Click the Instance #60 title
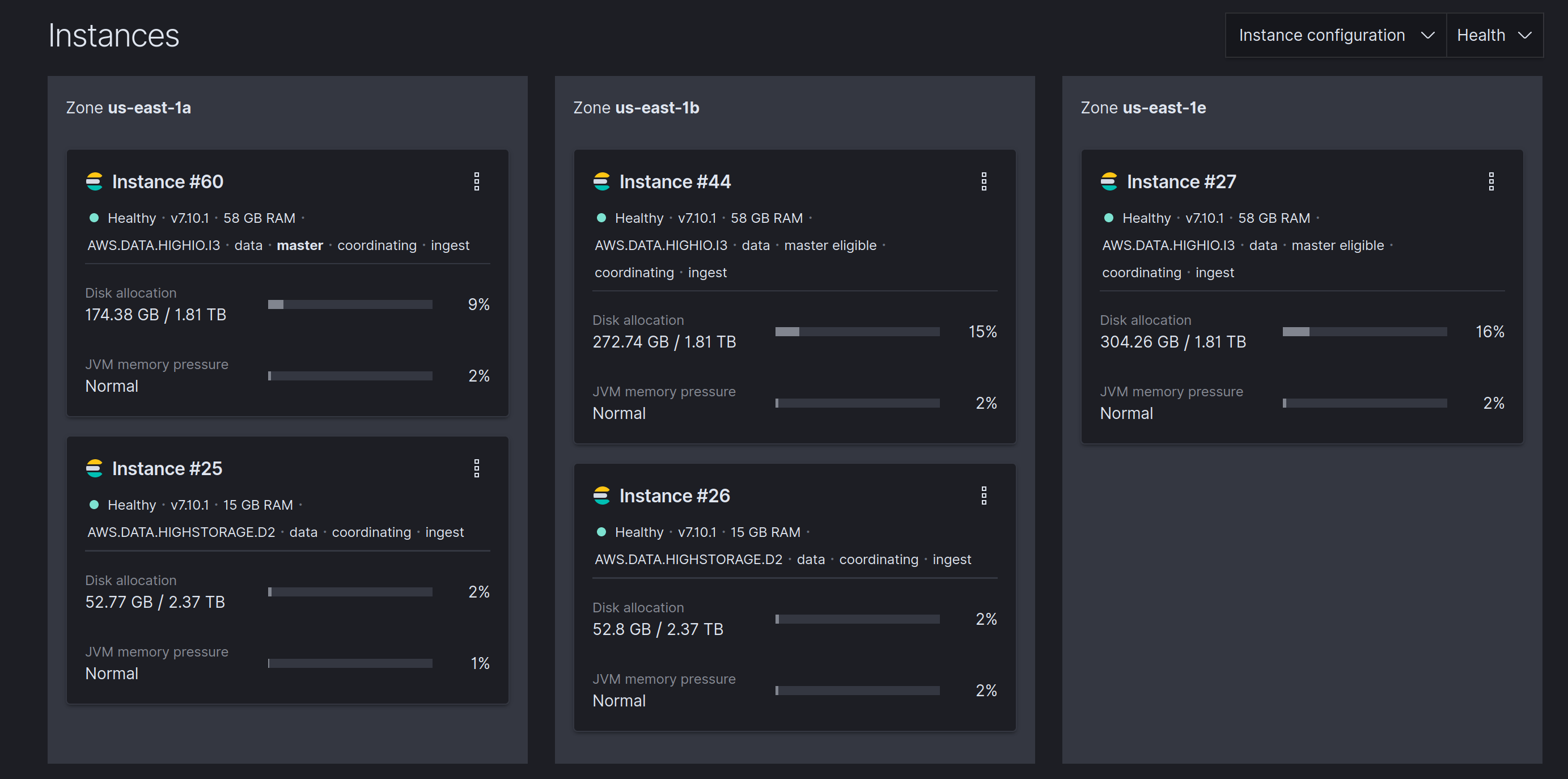The height and width of the screenshot is (779, 1568). [x=167, y=181]
